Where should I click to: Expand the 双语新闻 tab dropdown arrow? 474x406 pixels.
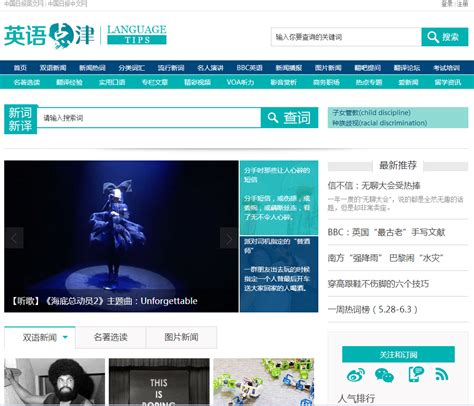point(65,337)
